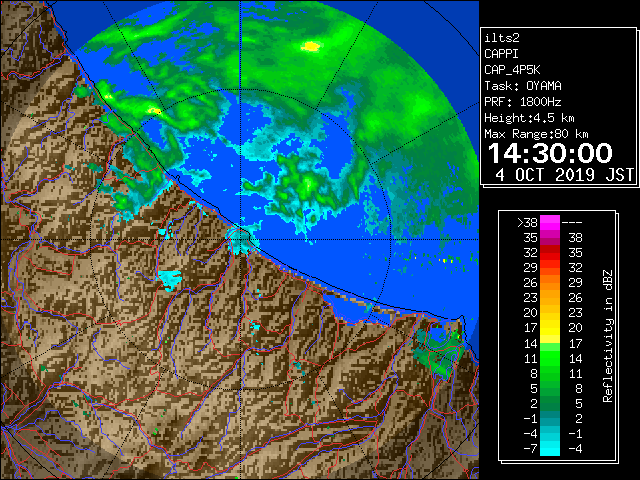Screen dimensions: 640x480
Task: Select the ilts2 label in the info box
Action: [x=502, y=38]
